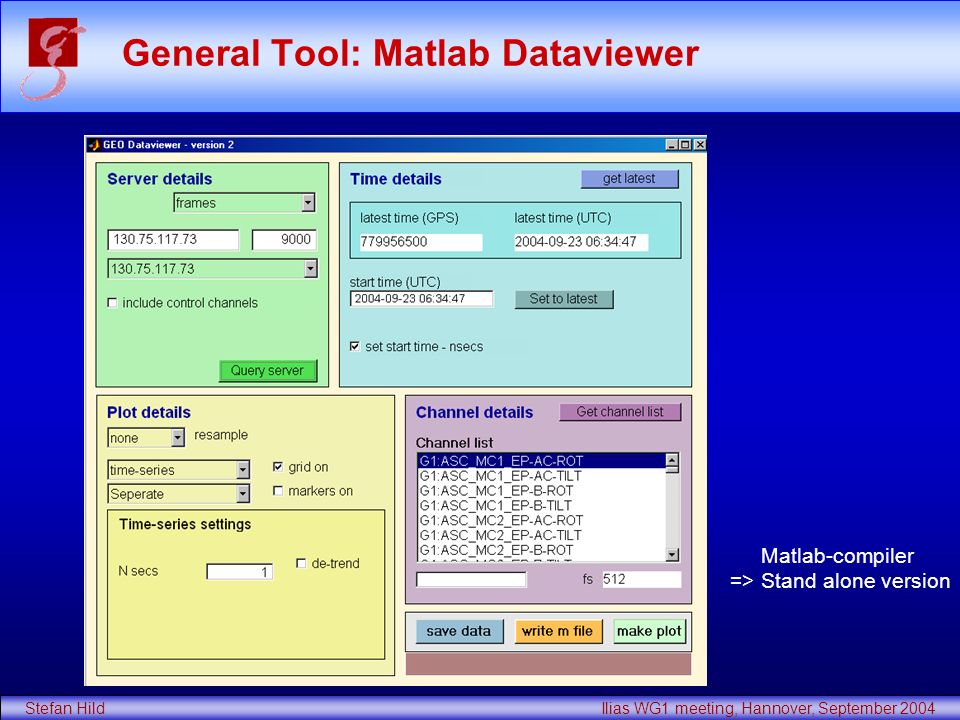Image resolution: width=960 pixels, height=720 pixels.
Task: Click the empty field below Channel list
Action: (x=471, y=579)
